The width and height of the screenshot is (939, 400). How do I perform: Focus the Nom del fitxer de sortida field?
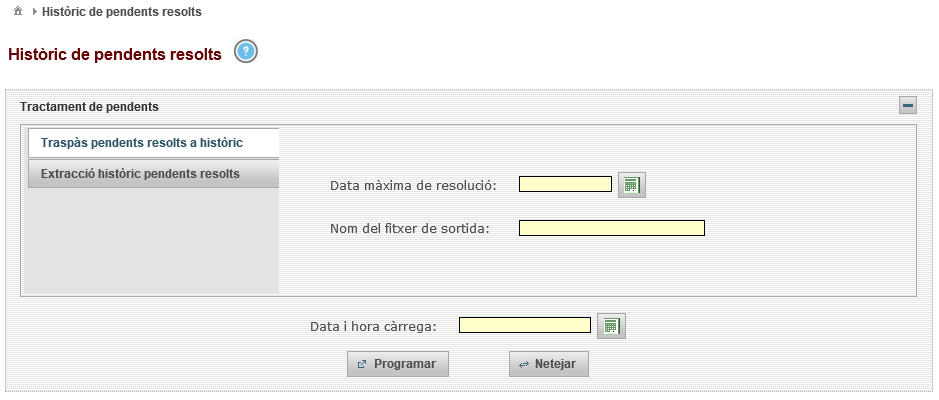coord(611,228)
